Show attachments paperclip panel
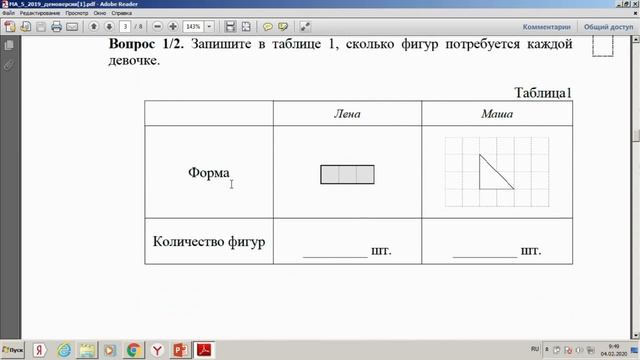640x360 pixels. [x=9, y=65]
